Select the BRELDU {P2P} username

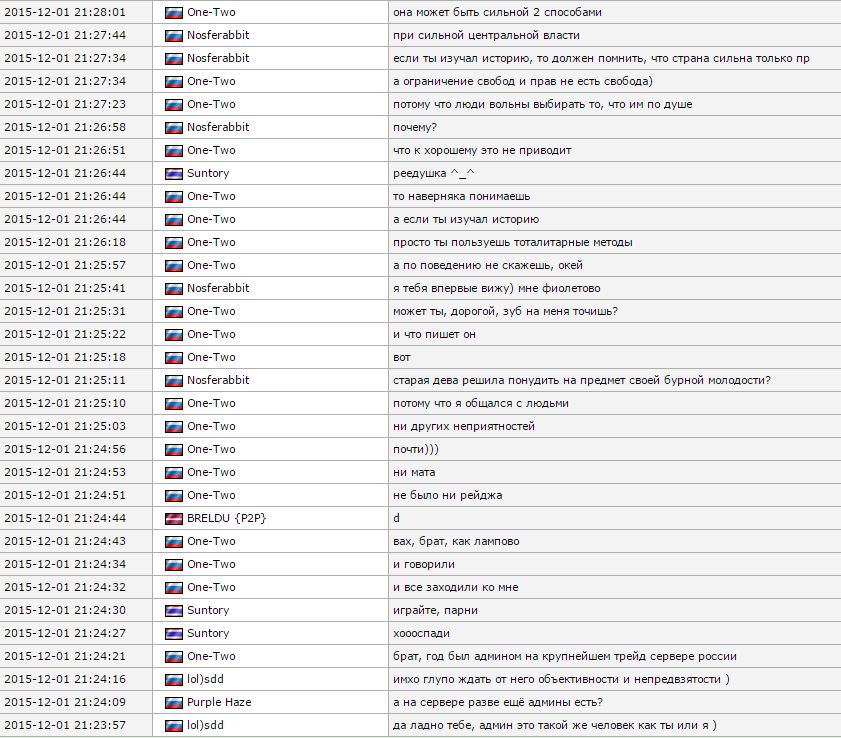pyautogui.click(x=226, y=518)
